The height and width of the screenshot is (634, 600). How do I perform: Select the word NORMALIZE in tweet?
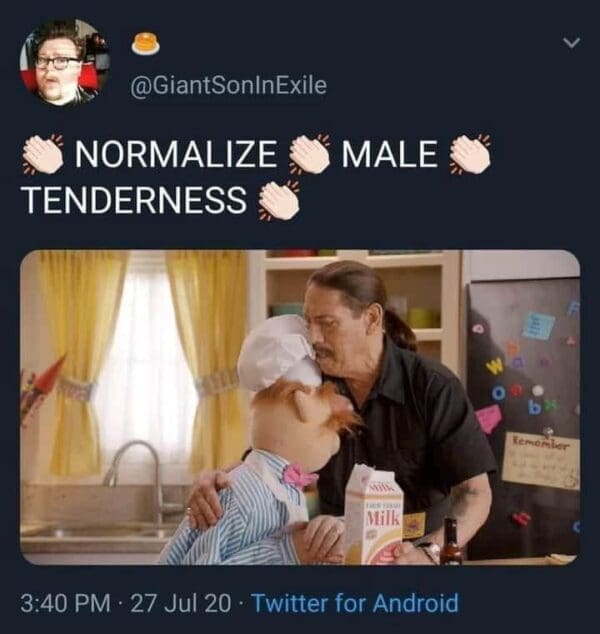click(x=176, y=154)
